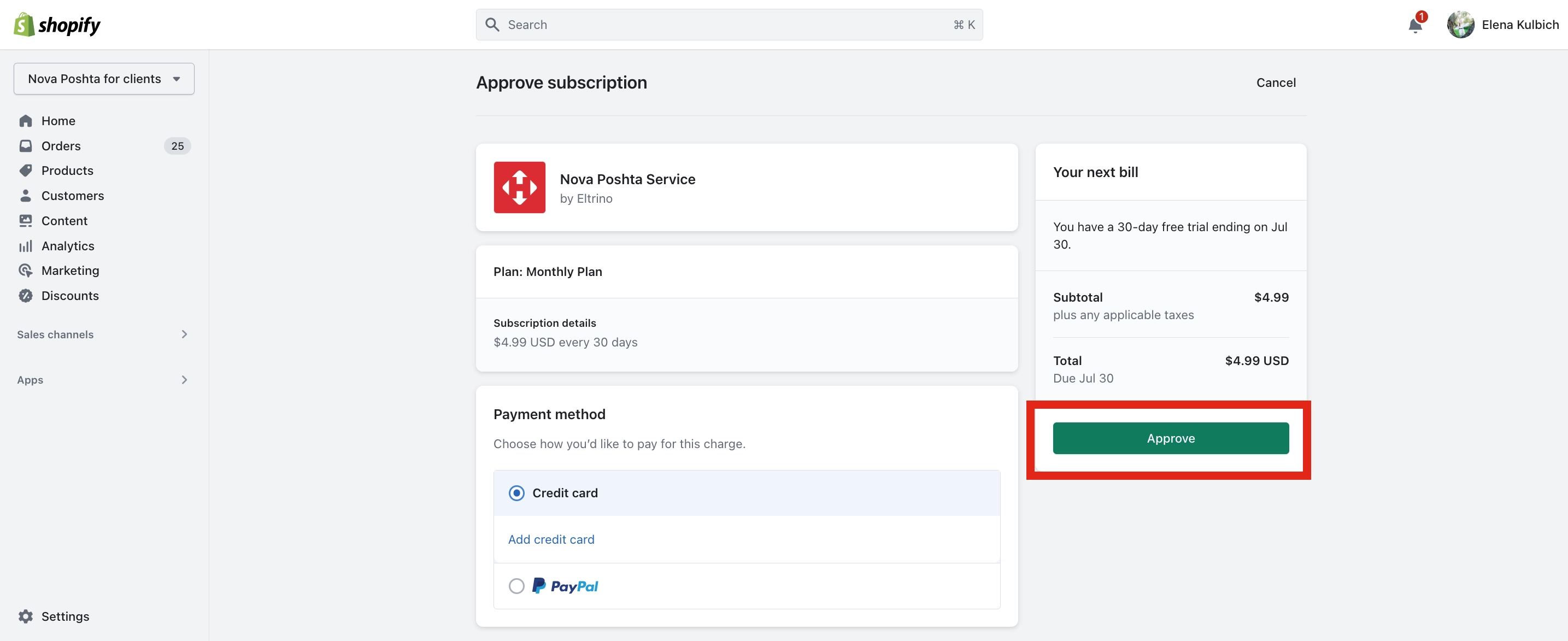Click the Total '$4.99 USD' amount
This screenshot has height=641, width=1568.
pyautogui.click(x=1256, y=361)
